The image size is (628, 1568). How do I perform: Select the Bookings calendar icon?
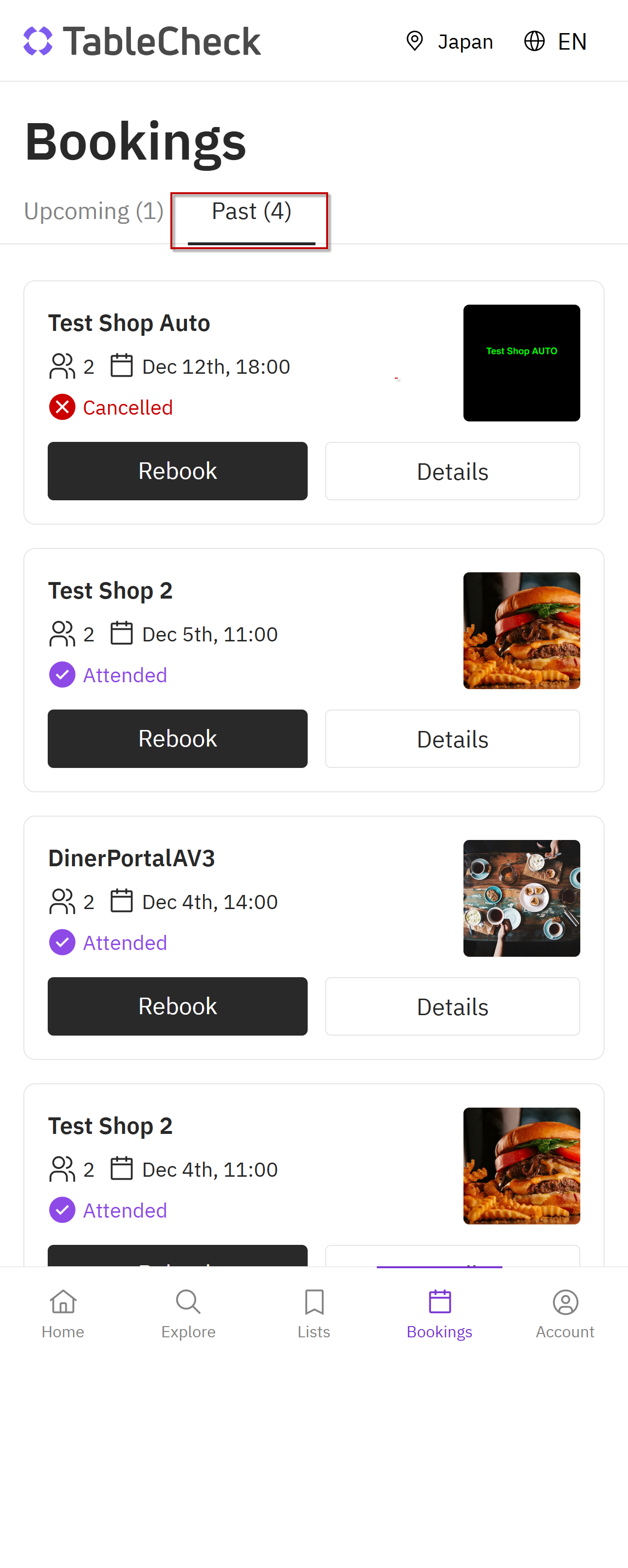point(440,1302)
